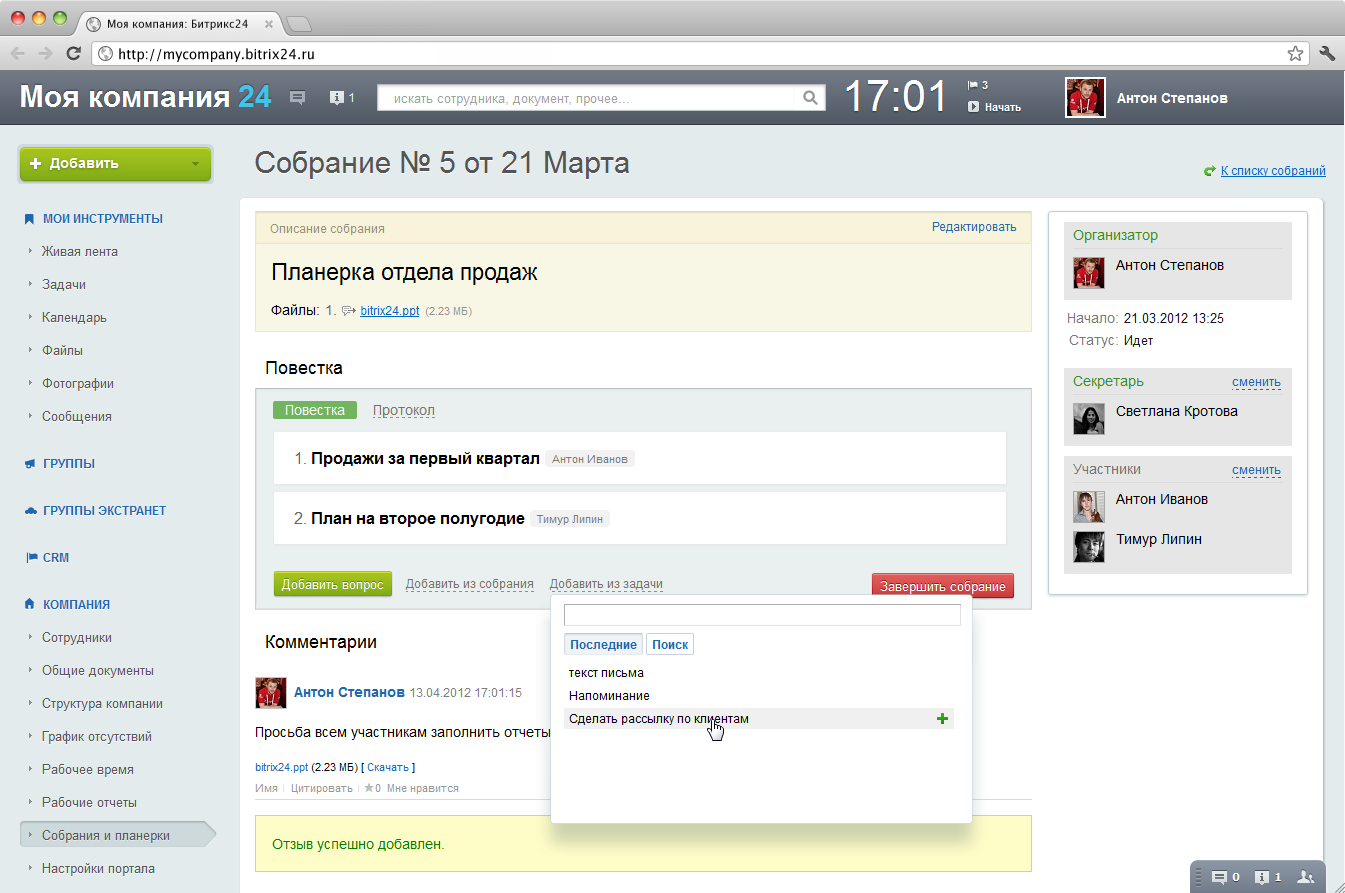1345x893 pixels.
Task: Click the Добавить из задачи link
Action: pyautogui.click(x=606, y=585)
